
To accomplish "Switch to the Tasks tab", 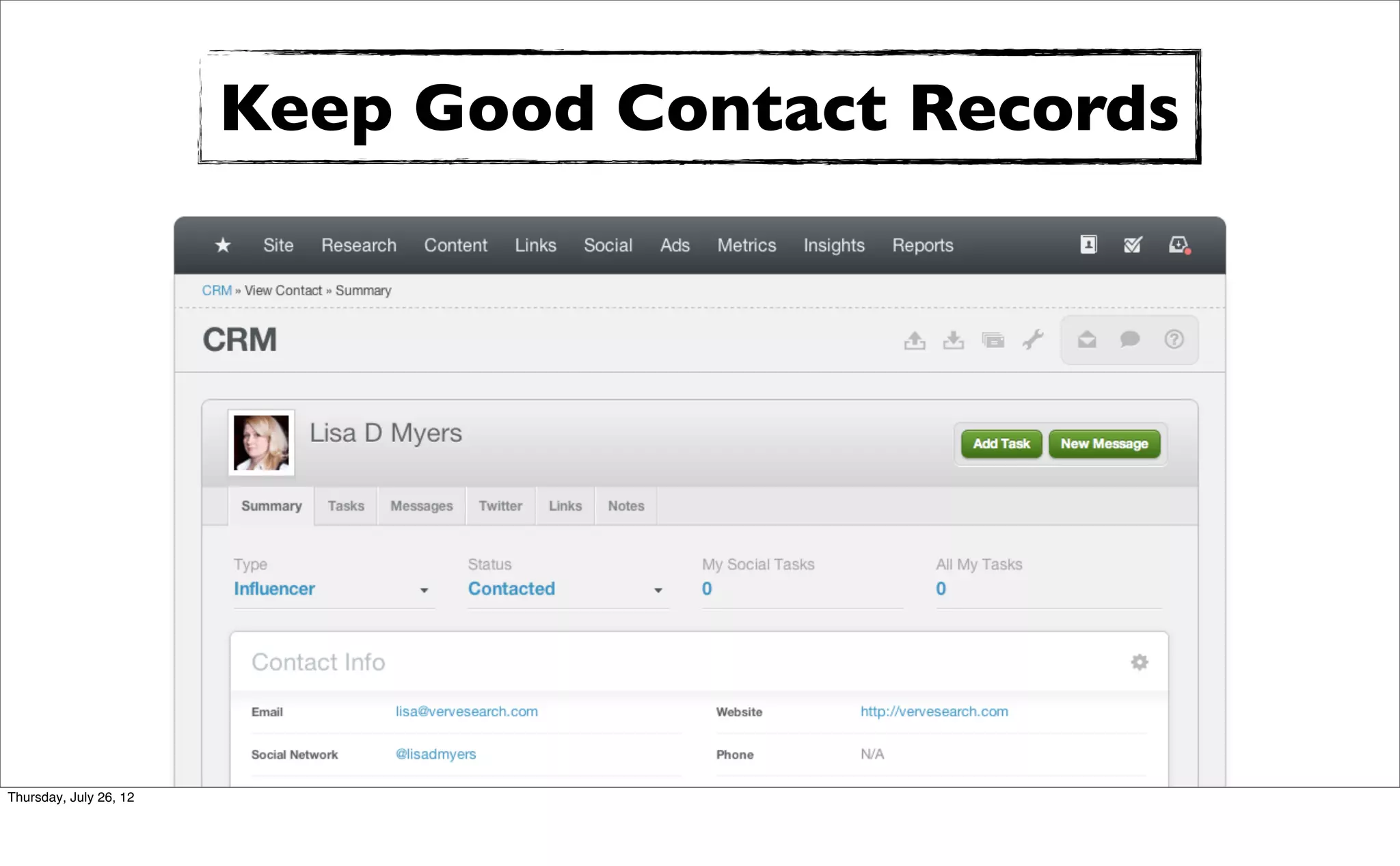I will [346, 506].
